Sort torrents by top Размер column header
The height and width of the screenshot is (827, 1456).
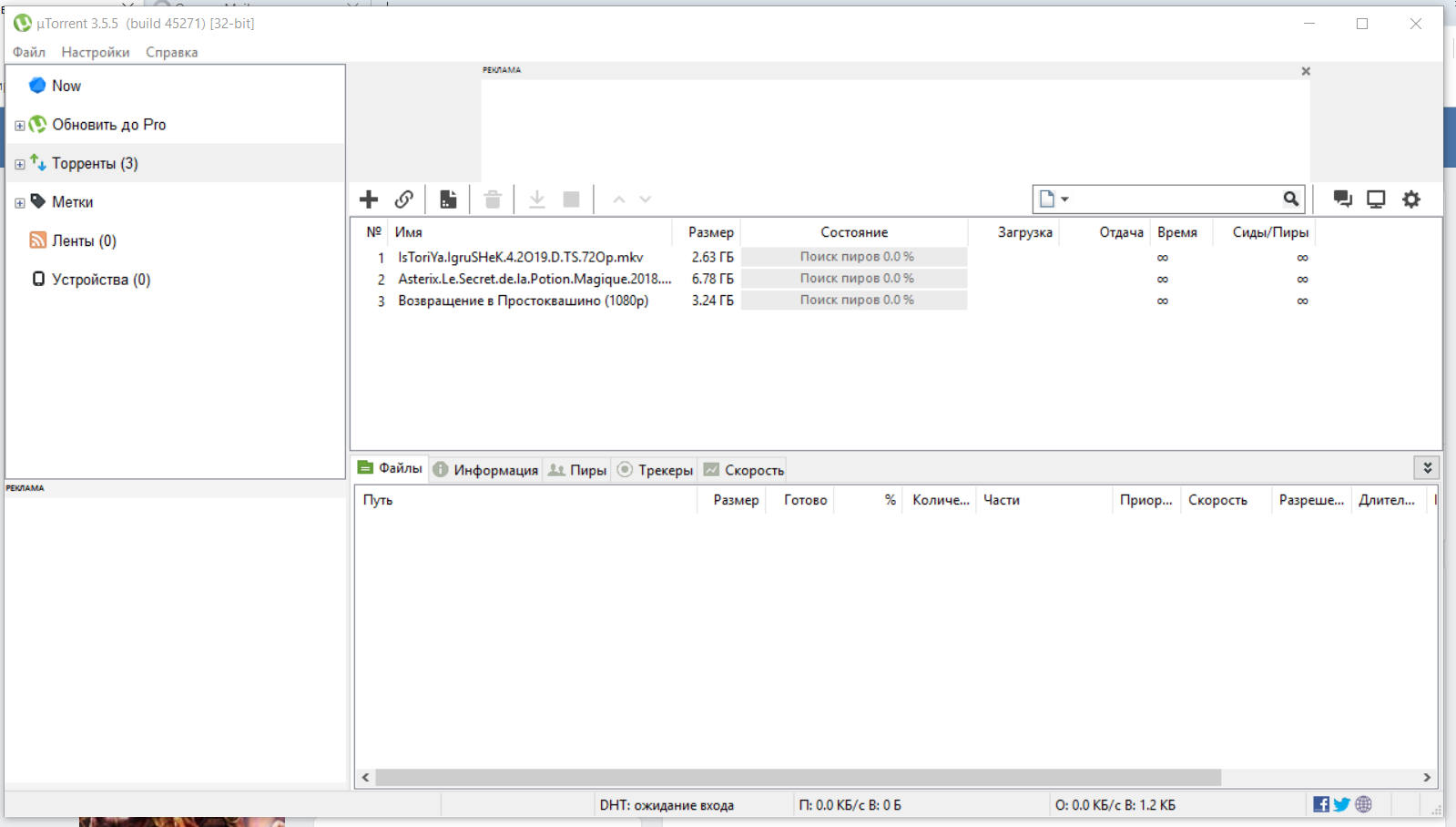[x=706, y=232]
